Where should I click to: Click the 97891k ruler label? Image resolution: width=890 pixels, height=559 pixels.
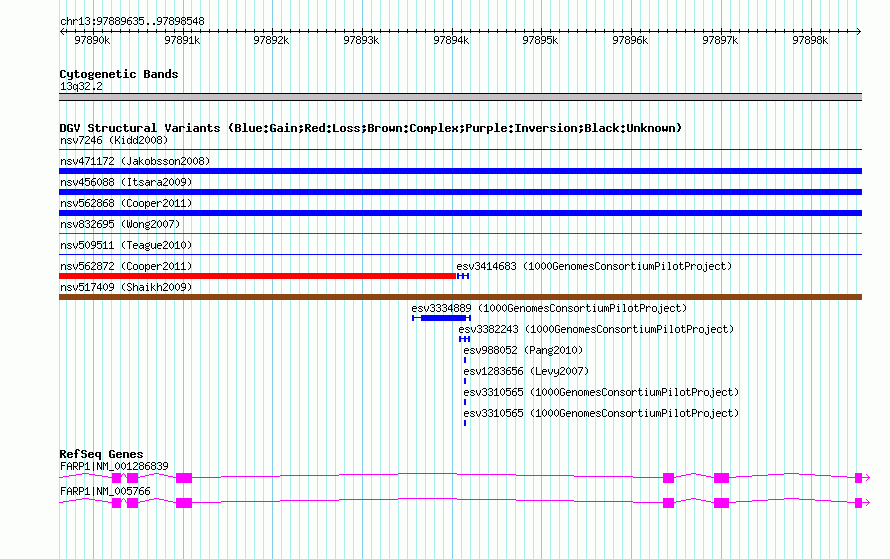click(x=182, y=40)
